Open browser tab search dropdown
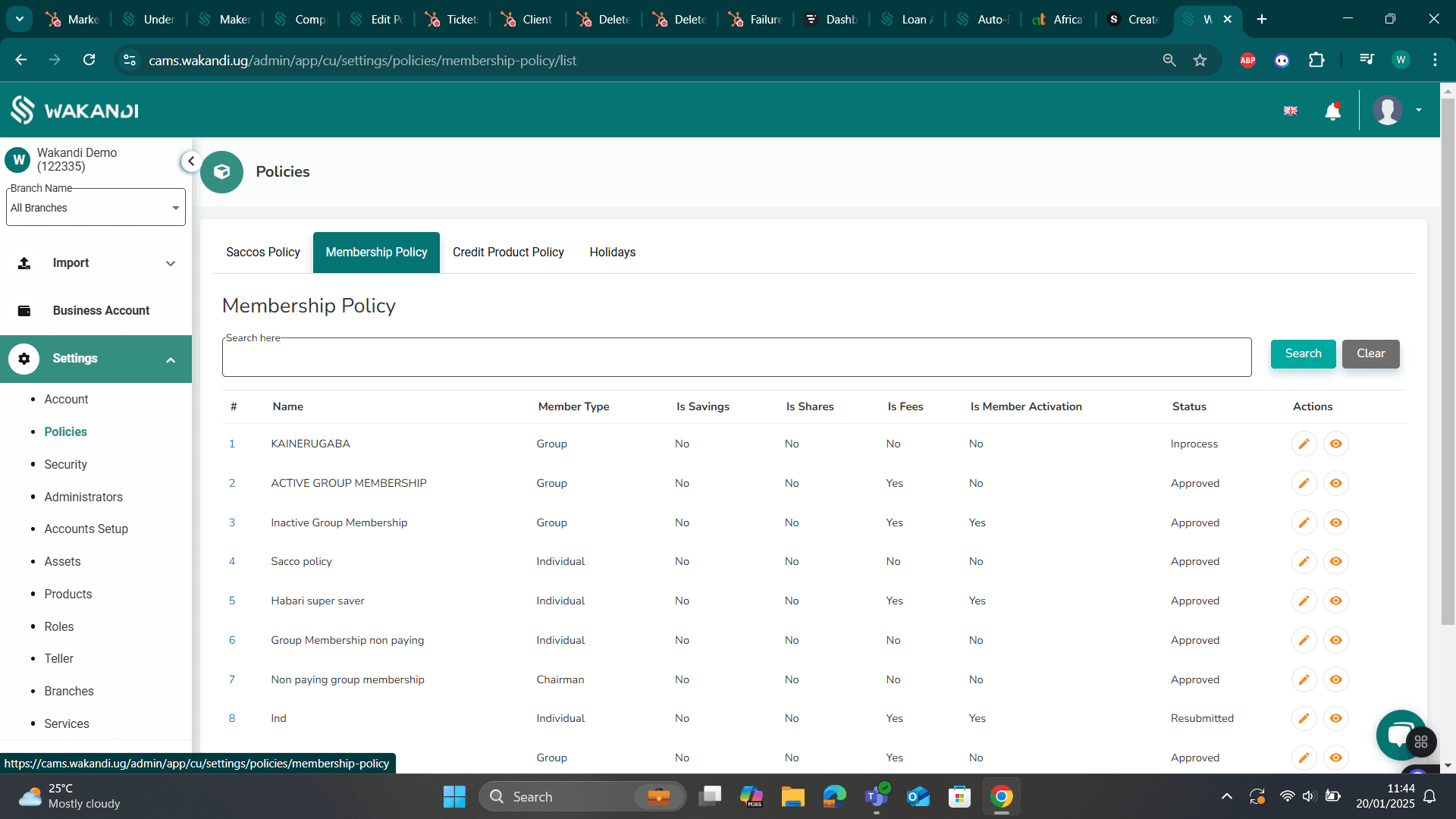This screenshot has width=1456, height=819. 19,19
